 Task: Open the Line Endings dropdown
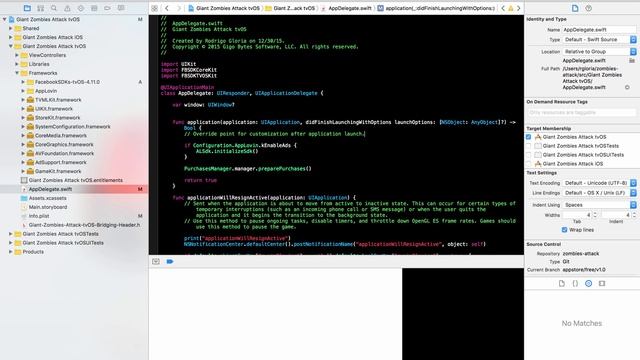(x=600, y=193)
